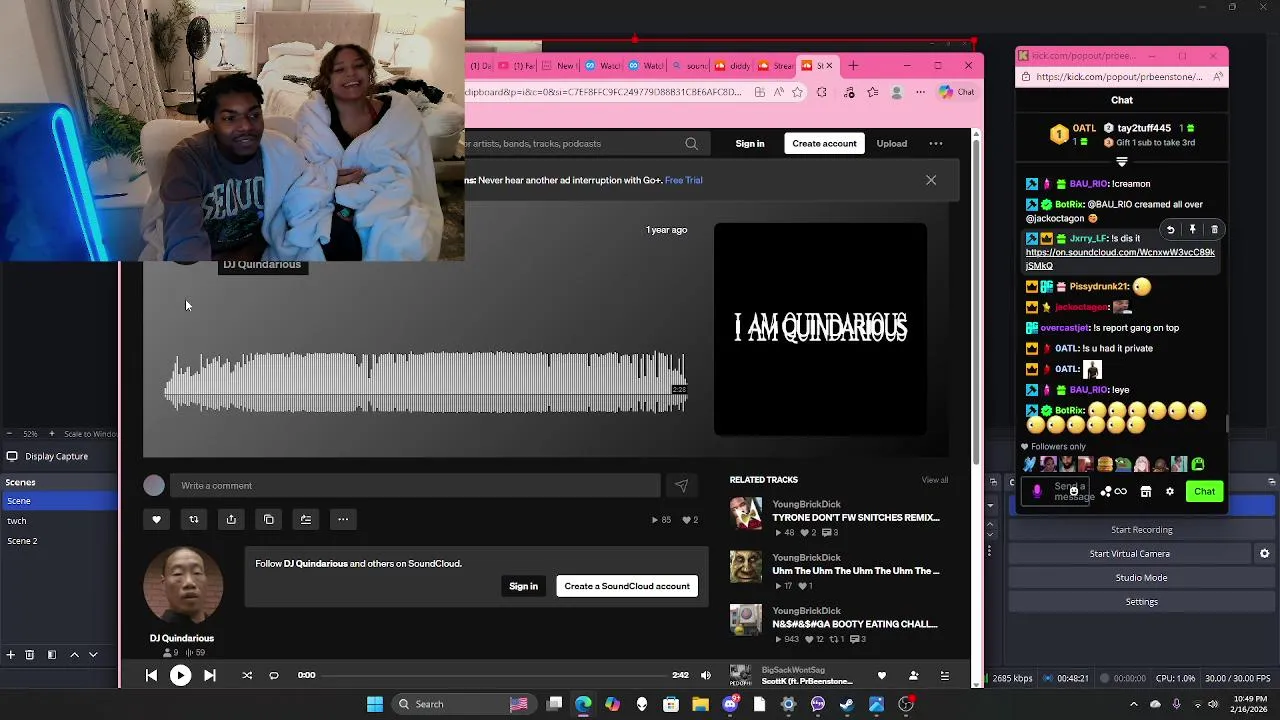Open Kick chat settings gear
The height and width of the screenshot is (720, 1280).
pos(1170,492)
